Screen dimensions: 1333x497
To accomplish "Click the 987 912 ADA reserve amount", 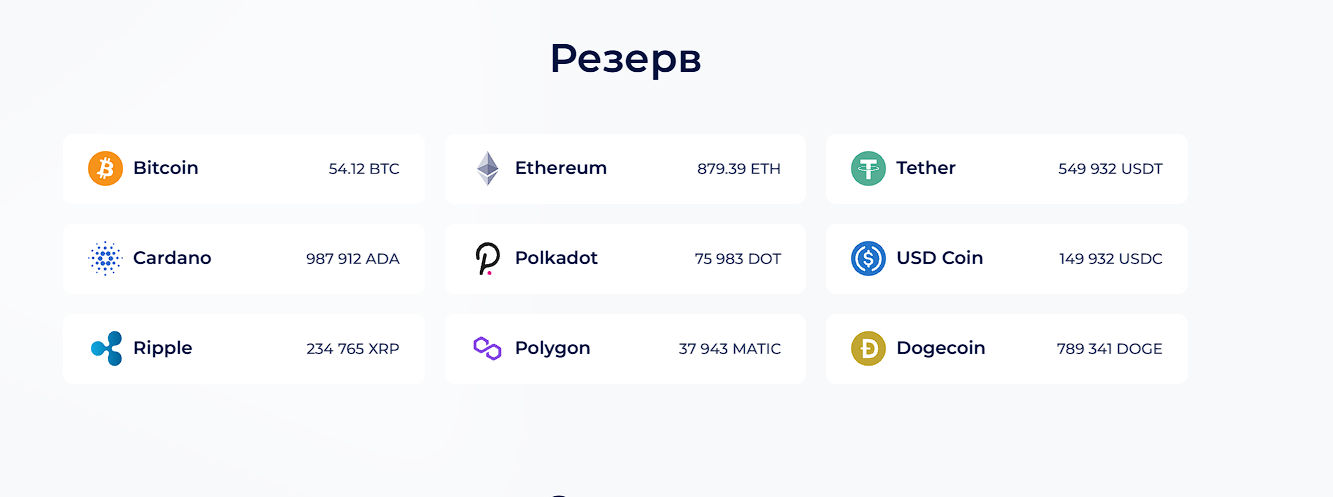I will (x=353, y=259).
